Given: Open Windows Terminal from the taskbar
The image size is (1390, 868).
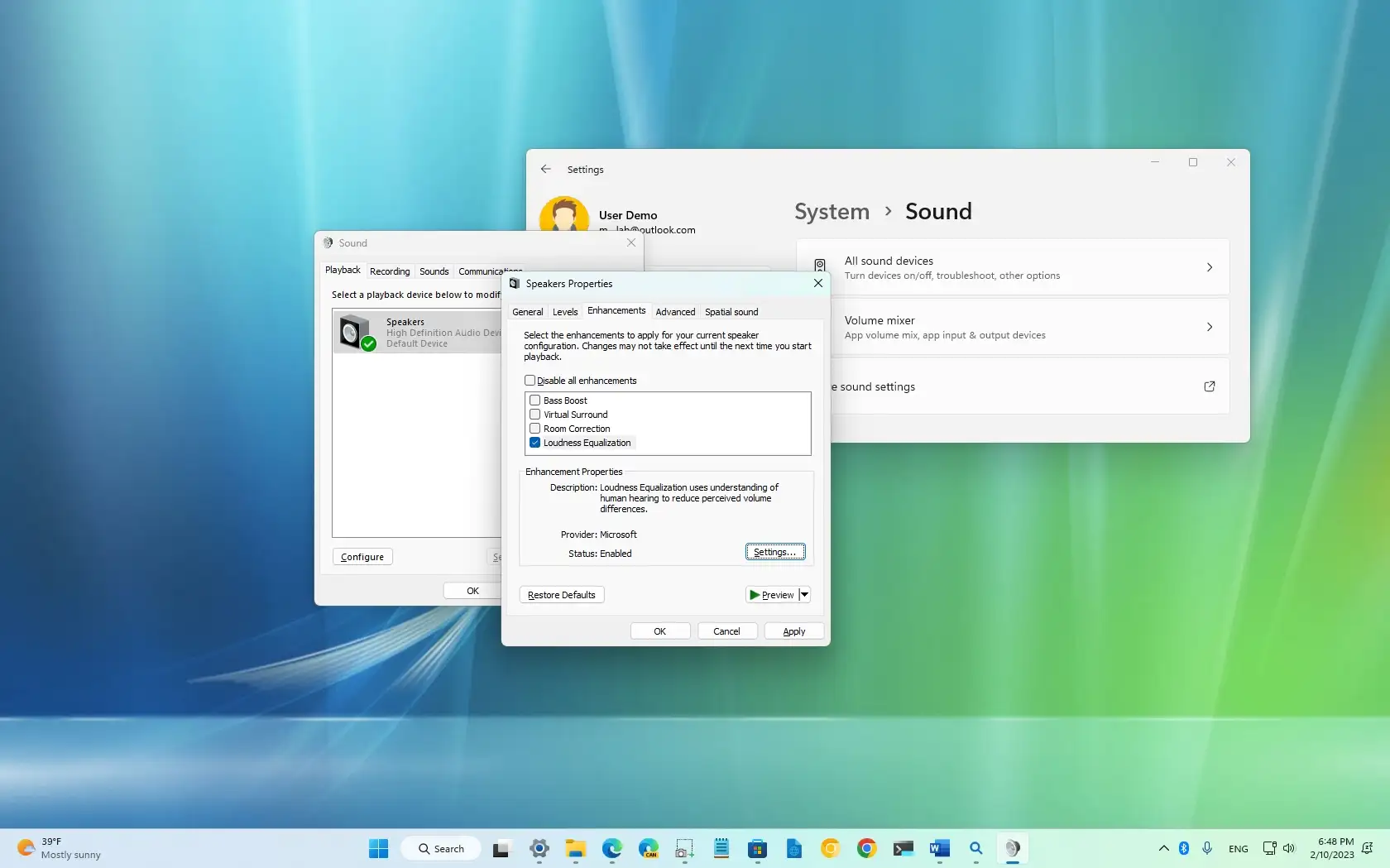Looking at the screenshot, I should click(903, 848).
